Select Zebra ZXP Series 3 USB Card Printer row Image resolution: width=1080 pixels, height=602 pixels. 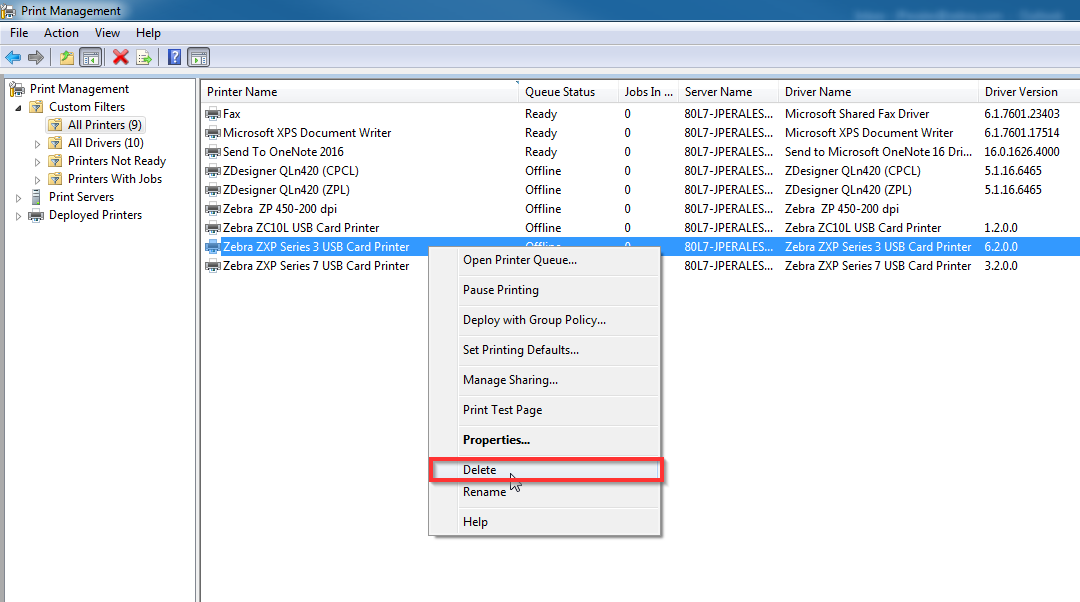[641, 247]
